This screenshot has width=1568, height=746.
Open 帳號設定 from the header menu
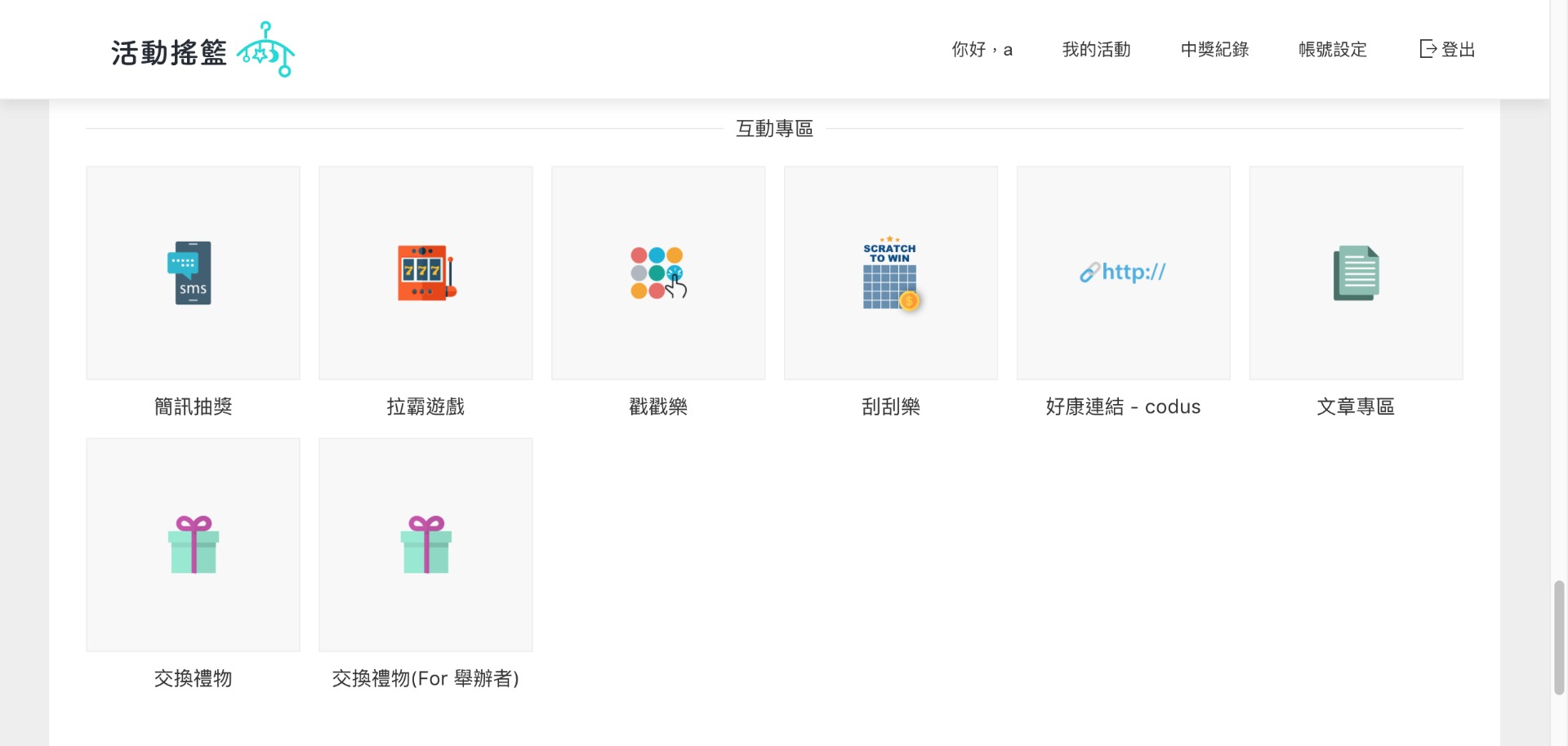(x=1333, y=50)
